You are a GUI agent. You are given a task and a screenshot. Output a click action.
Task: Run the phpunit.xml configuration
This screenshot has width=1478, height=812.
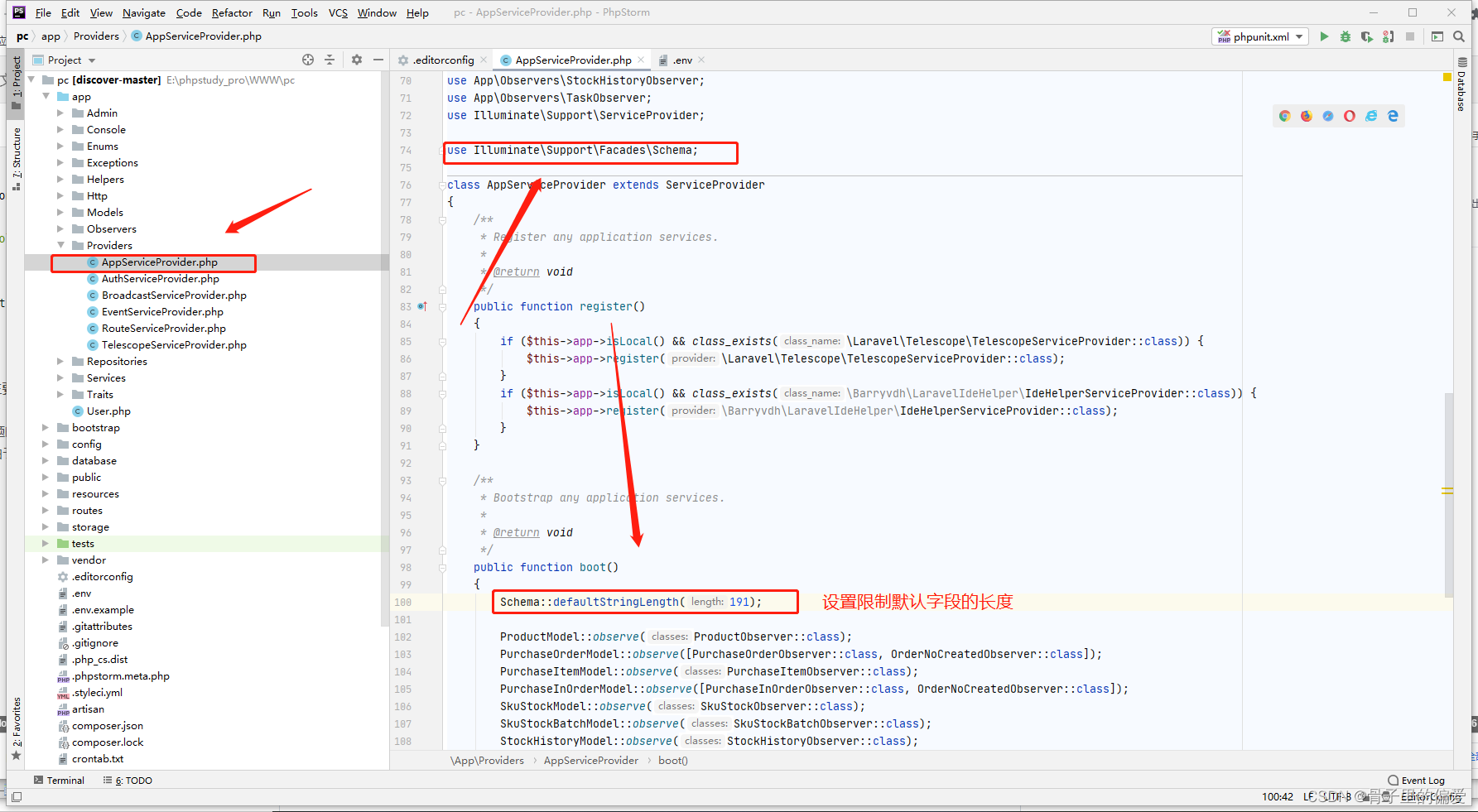[x=1324, y=36]
